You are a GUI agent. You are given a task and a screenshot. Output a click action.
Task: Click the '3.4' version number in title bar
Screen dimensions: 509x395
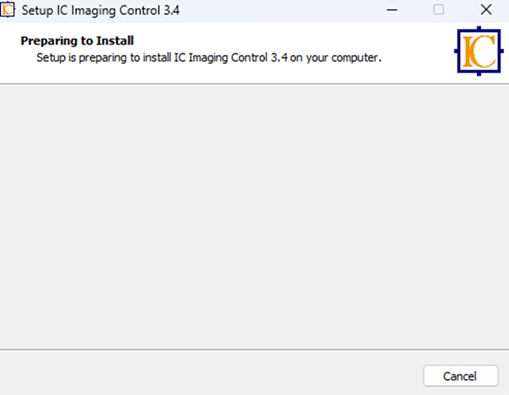[x=171, y=10]
